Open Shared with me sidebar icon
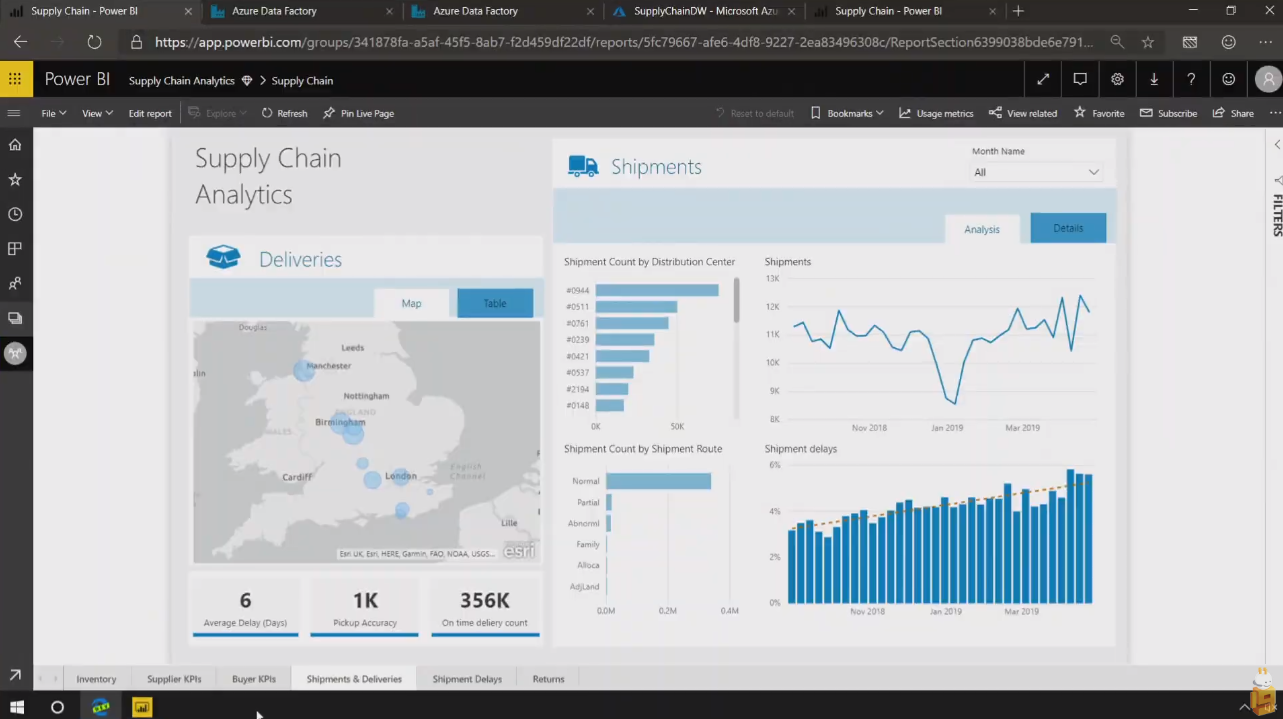Screen dimensions: 1283x719 point(15,284)
